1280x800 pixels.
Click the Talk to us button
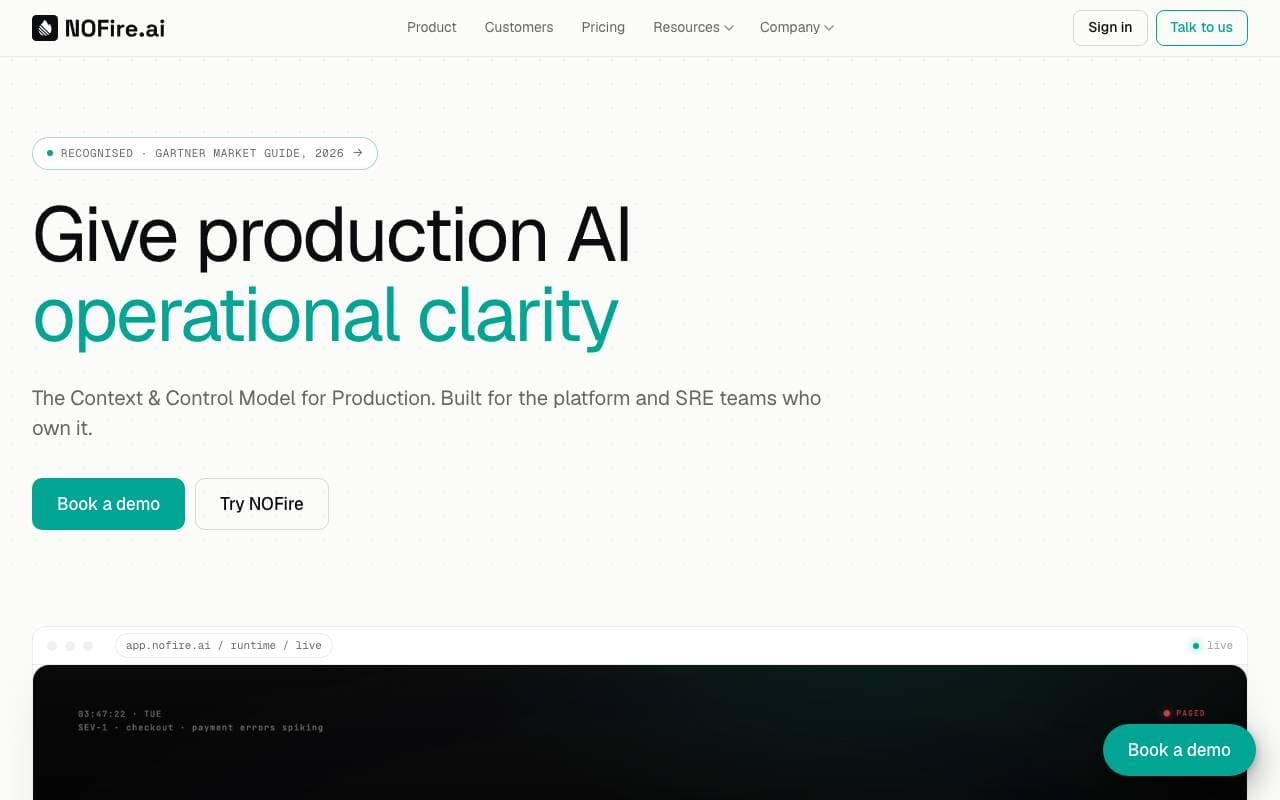pyautogui.click(x=1201, y=27)
